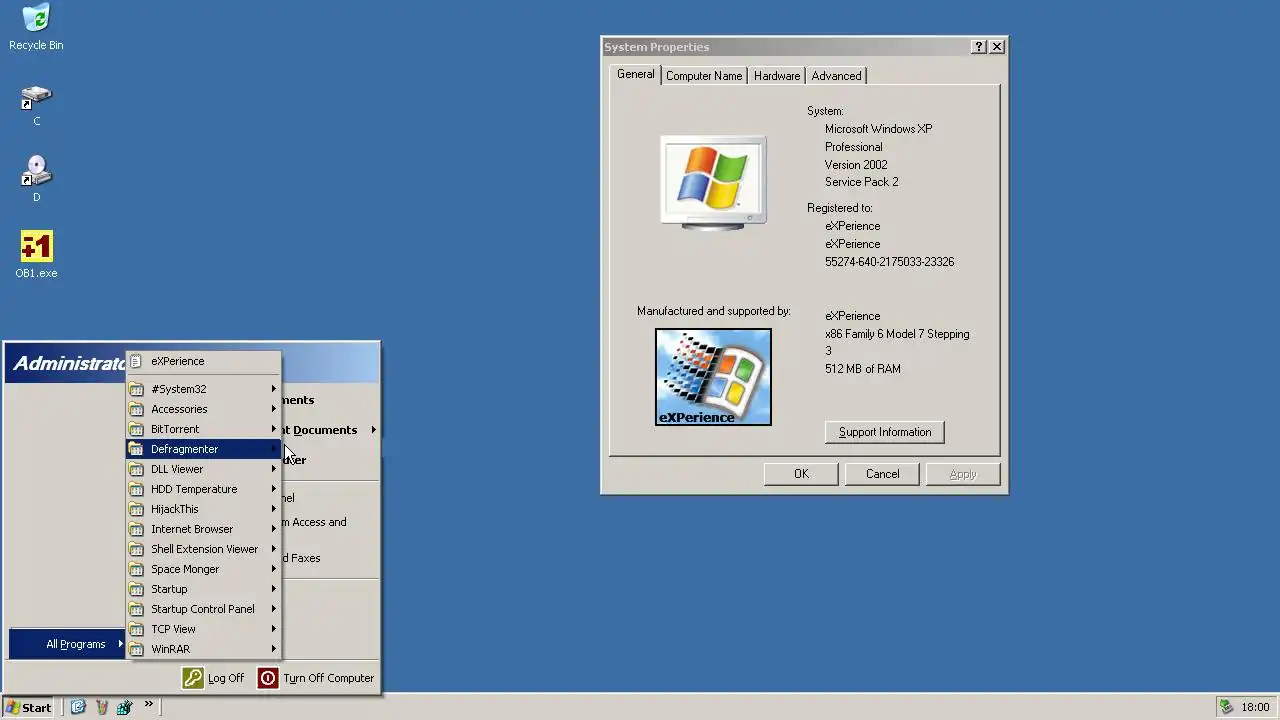Expand the Internet Browser submenu arrow
Image resolution: width=1280 pixels, height=720 pixels.
coord(274,529)
